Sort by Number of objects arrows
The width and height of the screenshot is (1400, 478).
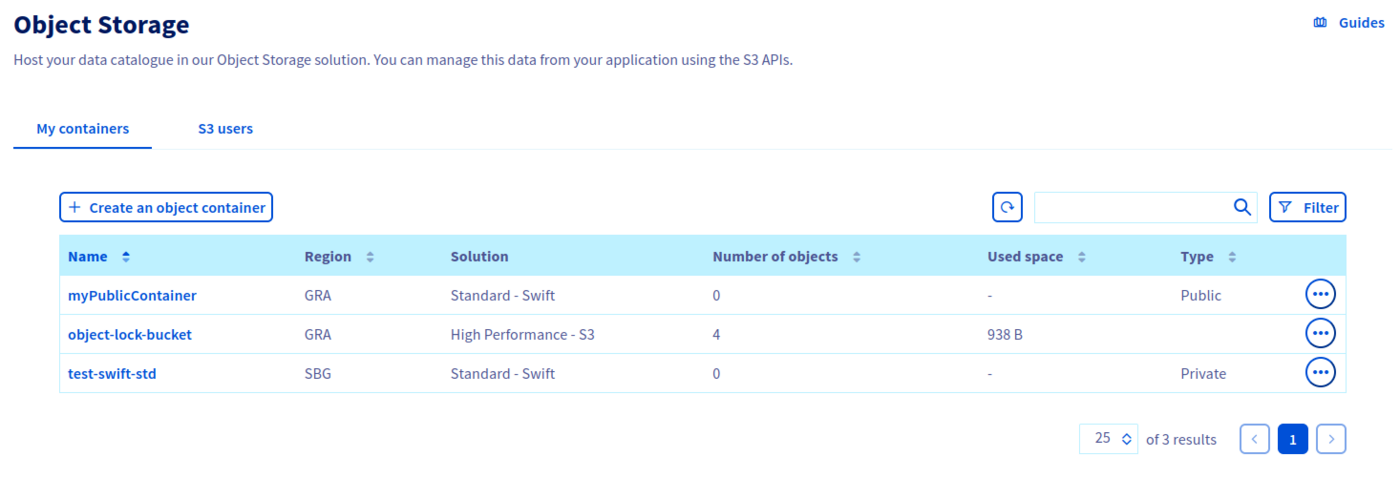(857, 257)
